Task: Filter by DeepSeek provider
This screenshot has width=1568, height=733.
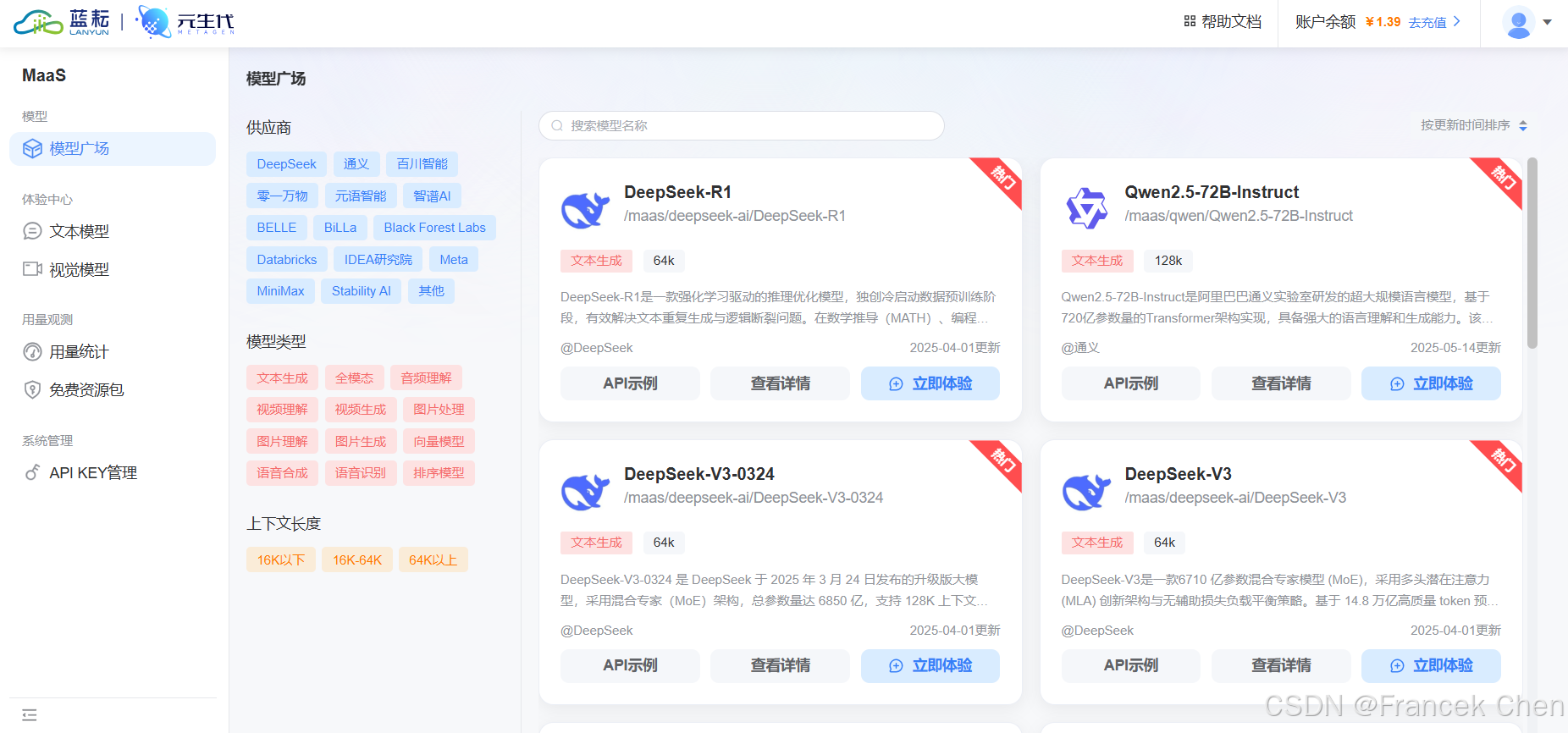Action: click(286, 164)
